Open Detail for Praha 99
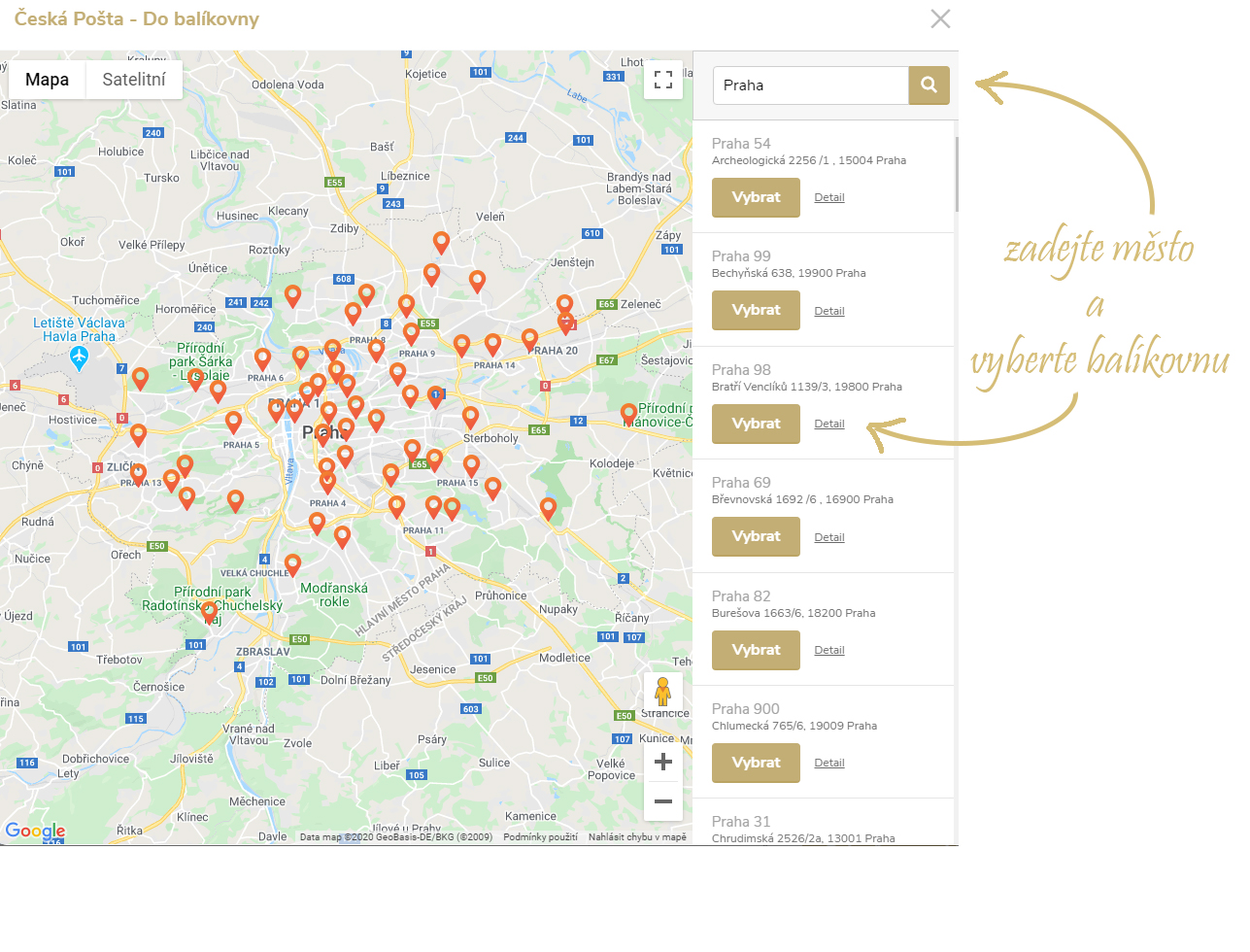The width and height of the screenshot is (1250, 952). [x=828, y=311]
